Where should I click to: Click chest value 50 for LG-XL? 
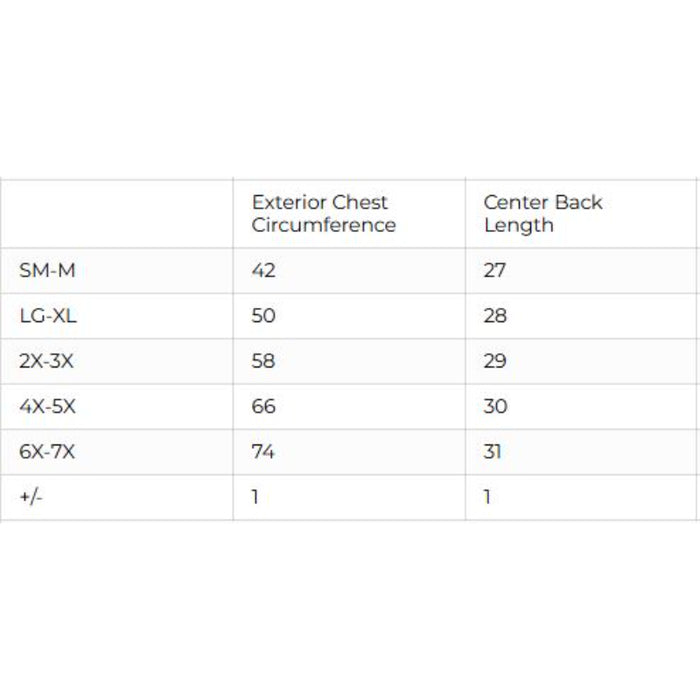point(263,316)
